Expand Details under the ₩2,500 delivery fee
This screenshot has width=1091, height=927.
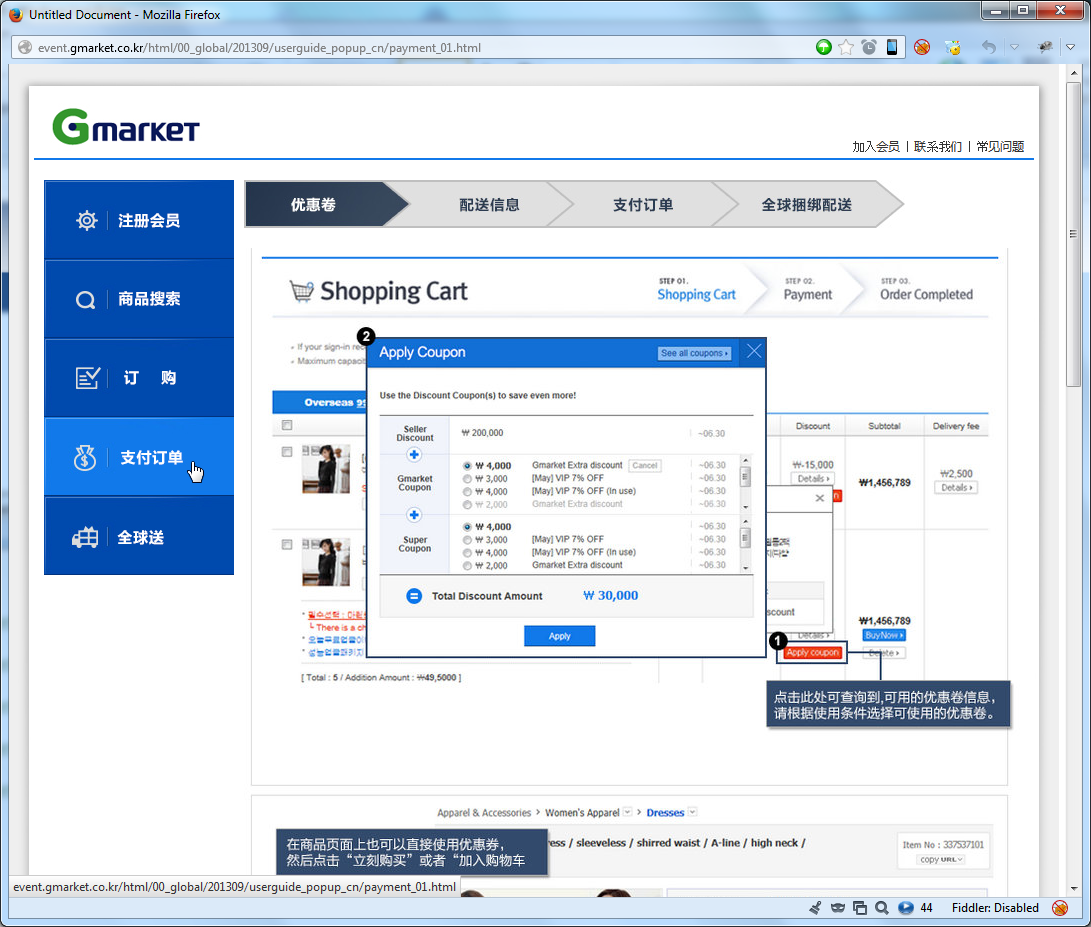coord(957,488)
